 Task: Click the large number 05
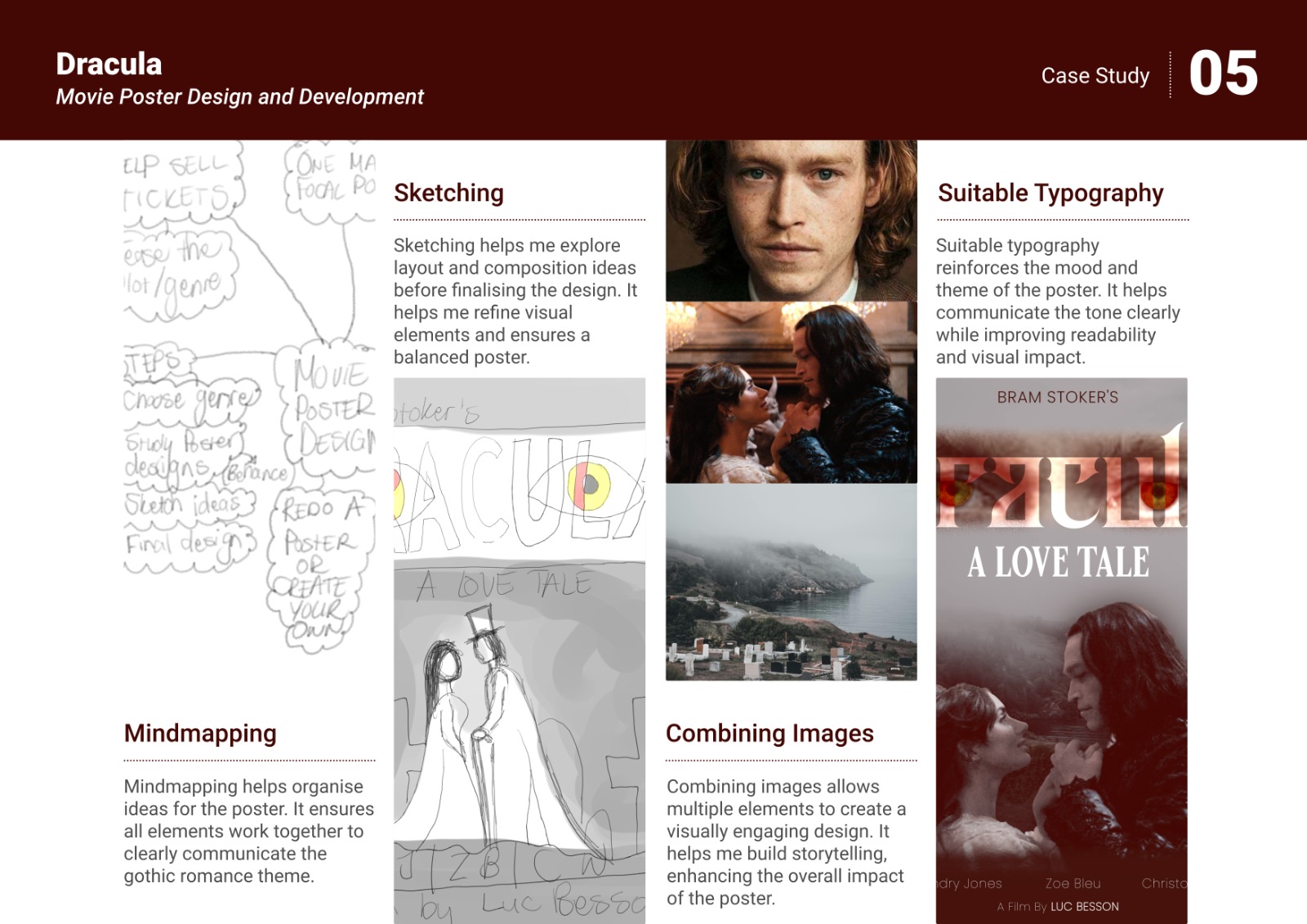[x=1223, y=74]
